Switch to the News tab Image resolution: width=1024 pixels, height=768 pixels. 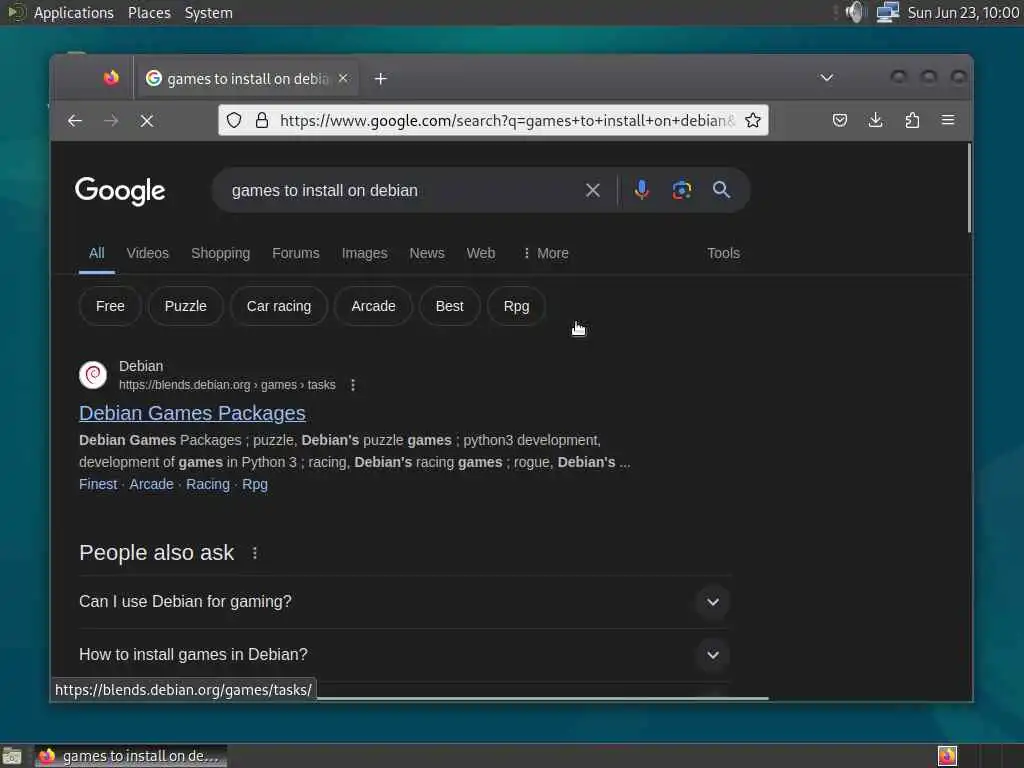427,253
